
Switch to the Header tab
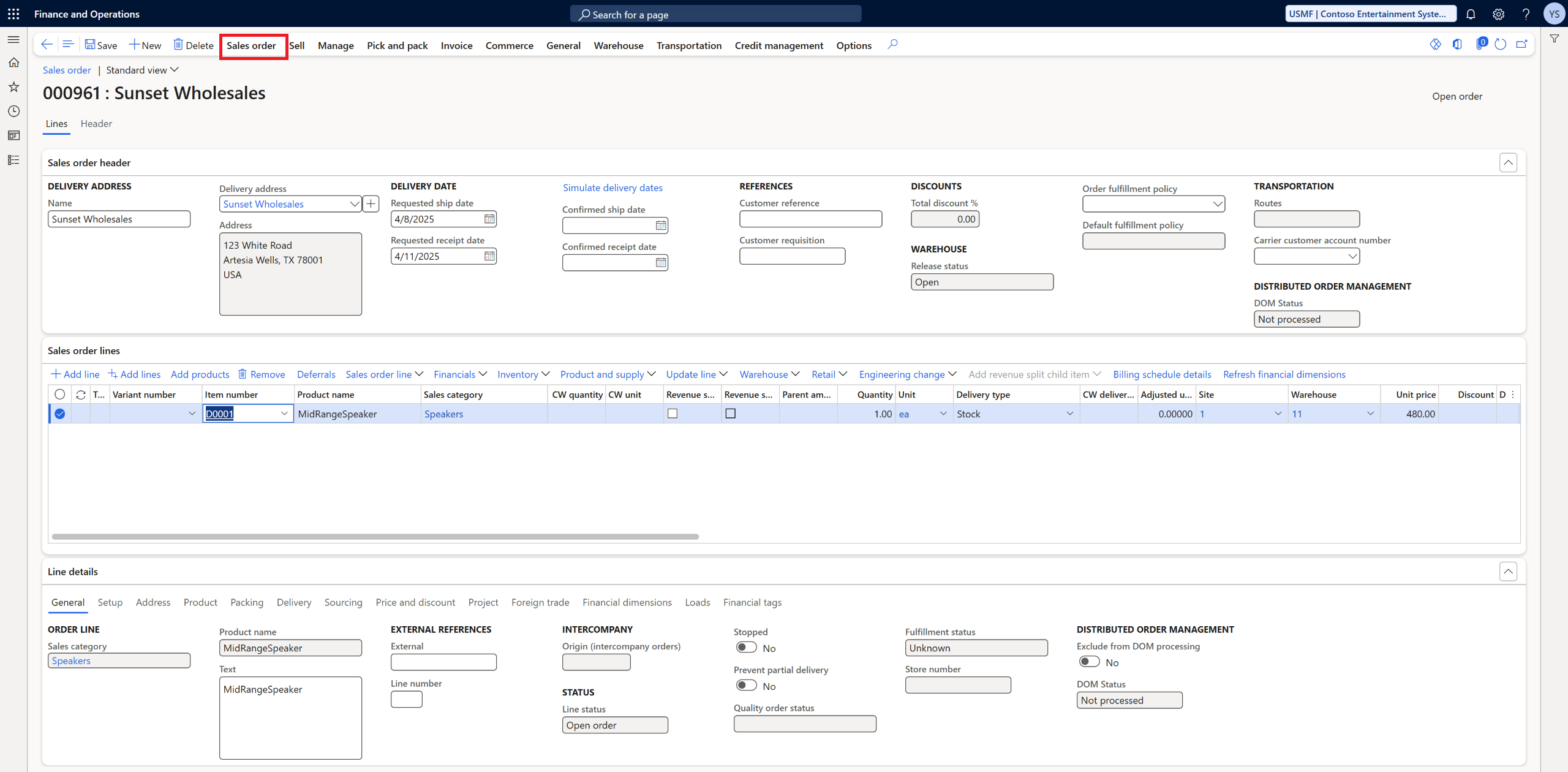point(96,123)
